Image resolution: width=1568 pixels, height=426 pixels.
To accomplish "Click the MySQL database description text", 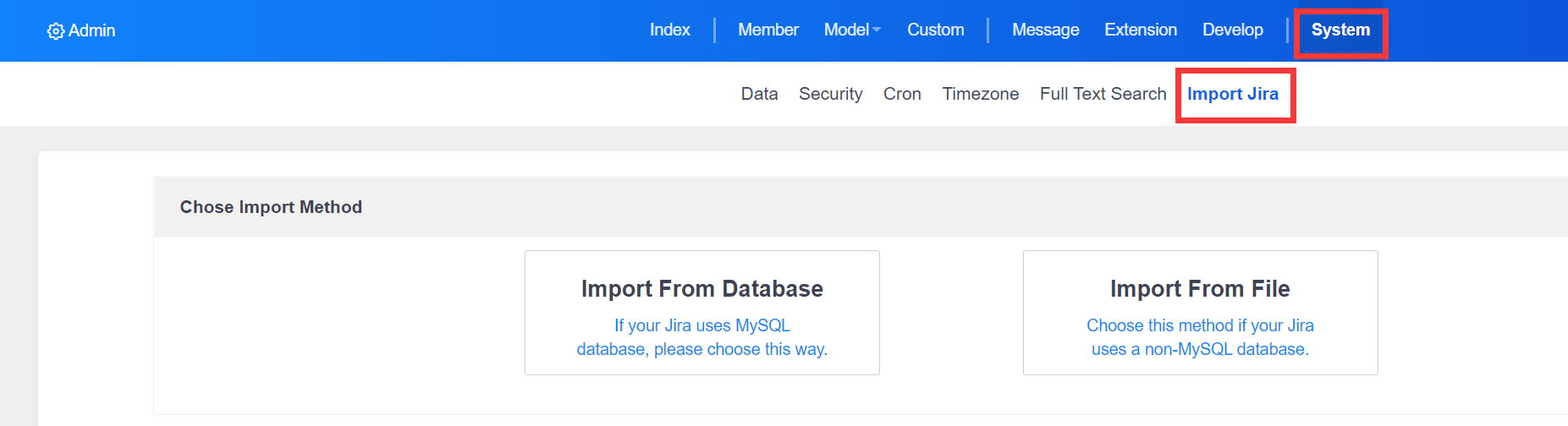I will 701,337.
